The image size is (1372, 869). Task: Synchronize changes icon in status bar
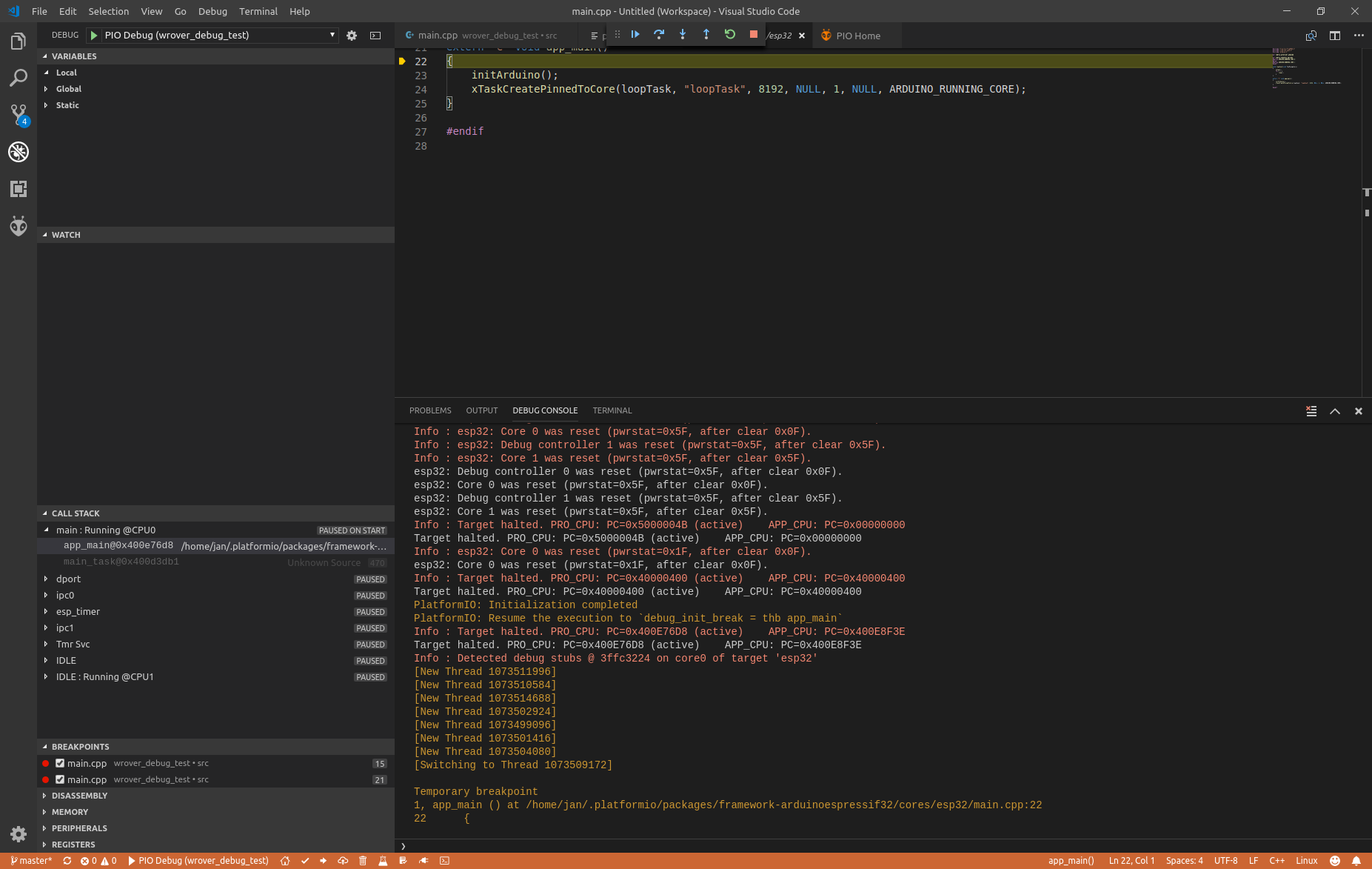click(x=67, y=861)
